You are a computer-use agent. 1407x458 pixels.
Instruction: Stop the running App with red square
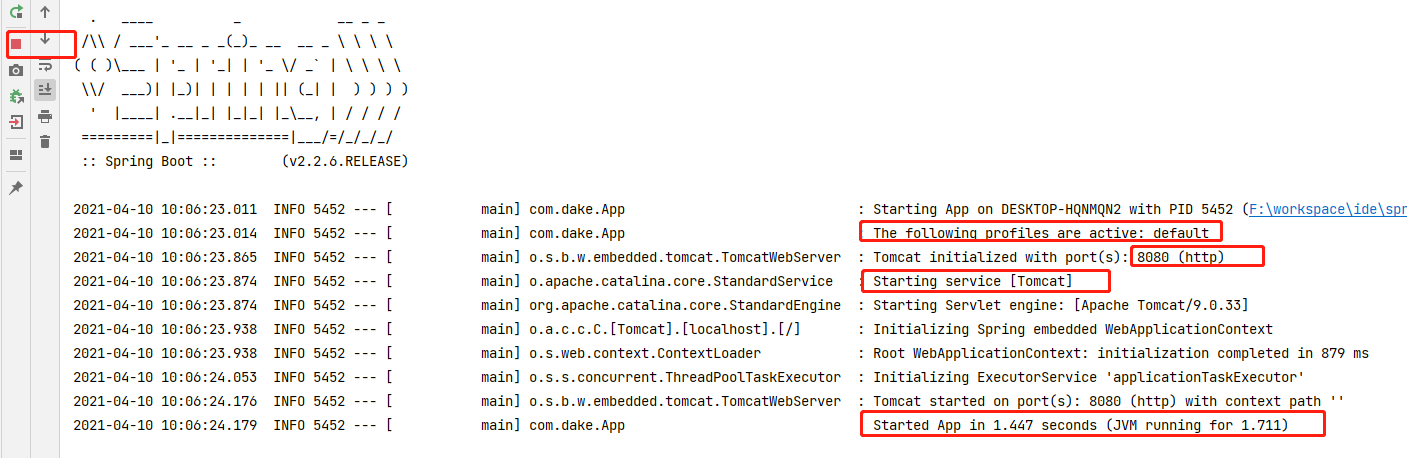[16, 44]
